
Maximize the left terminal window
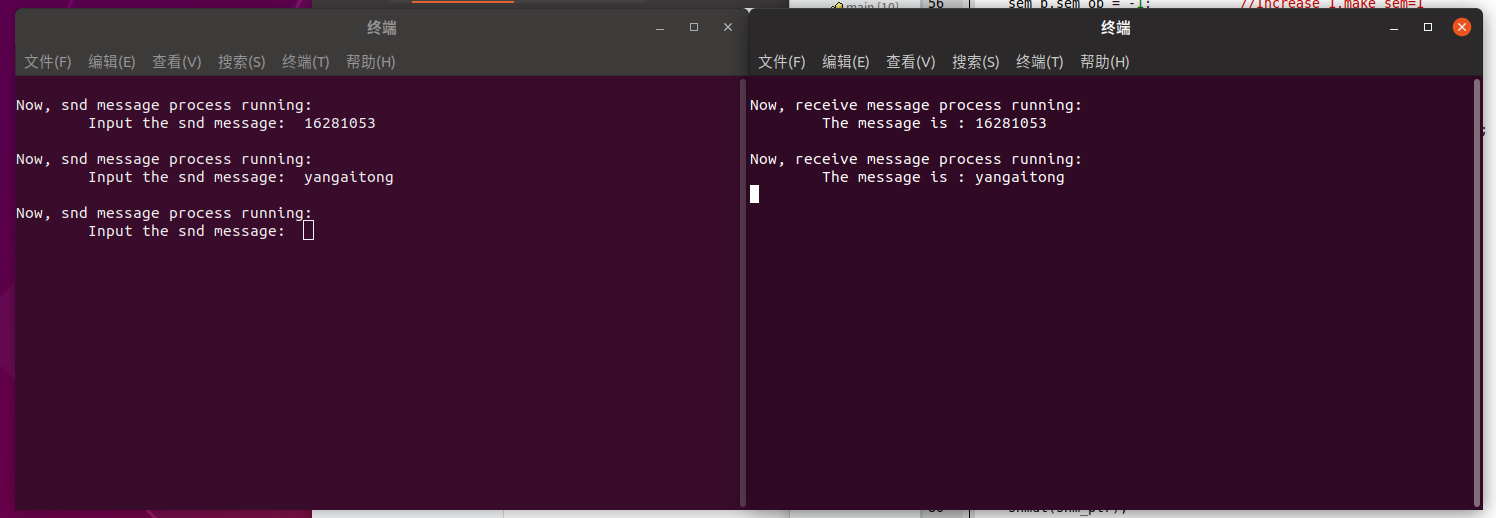694,28
